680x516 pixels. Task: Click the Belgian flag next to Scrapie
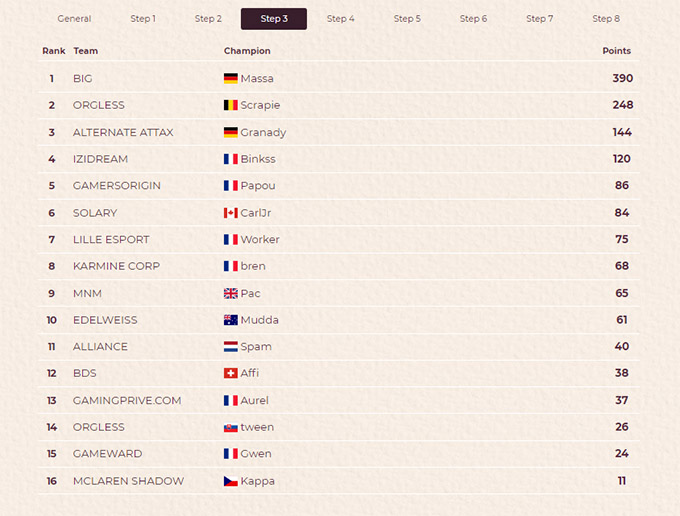click(231, 105)
